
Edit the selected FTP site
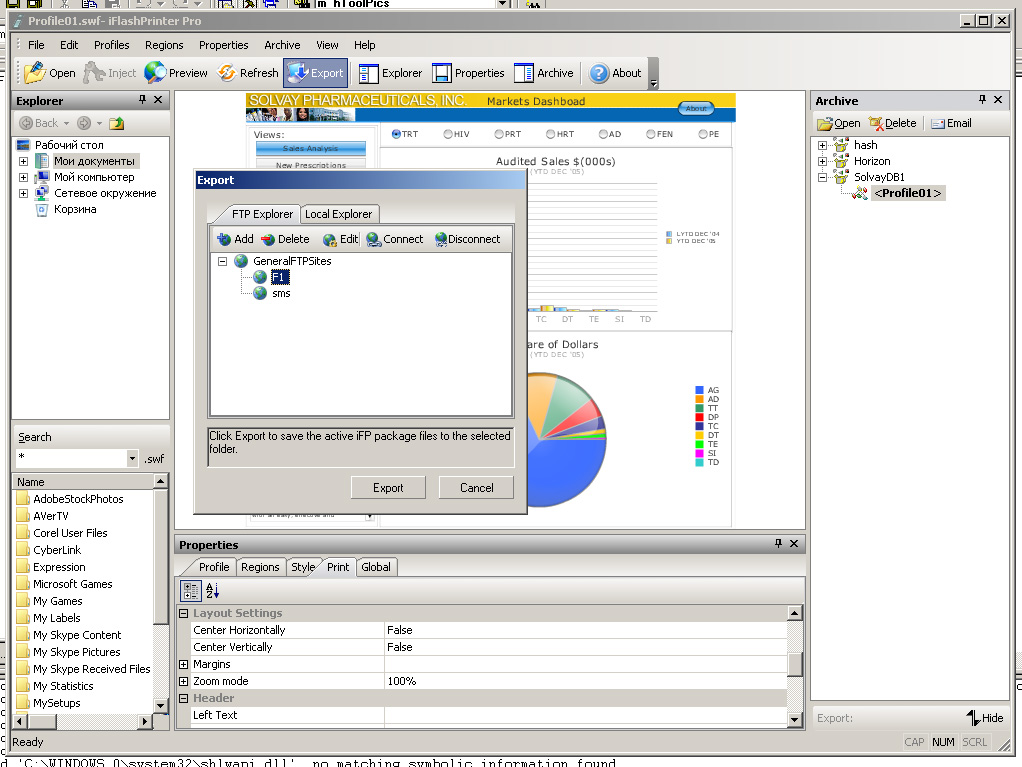coord(340,239)
